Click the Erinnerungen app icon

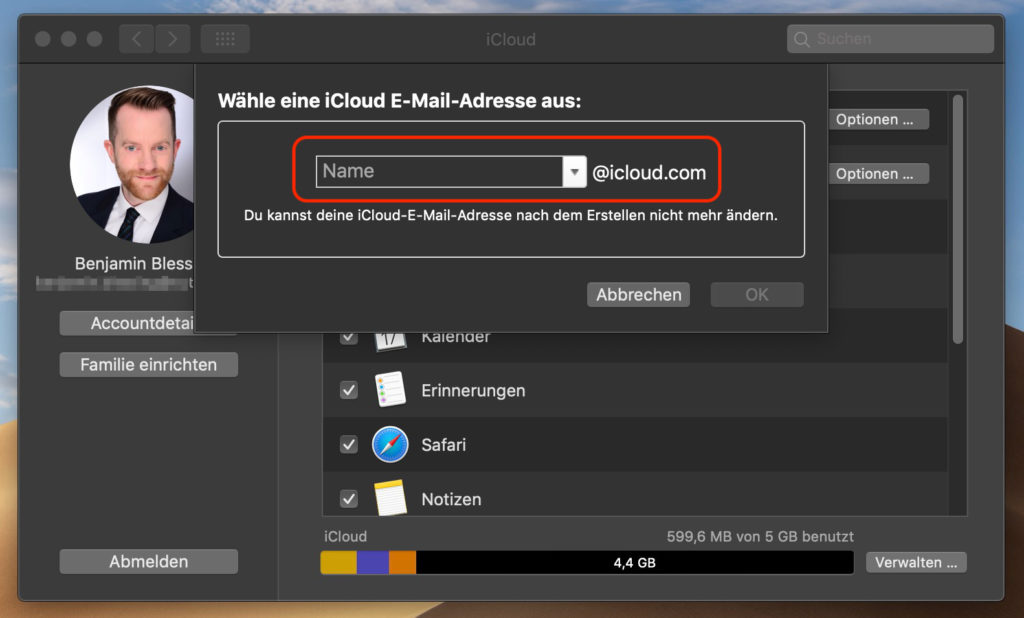click(x=390, y=389)
